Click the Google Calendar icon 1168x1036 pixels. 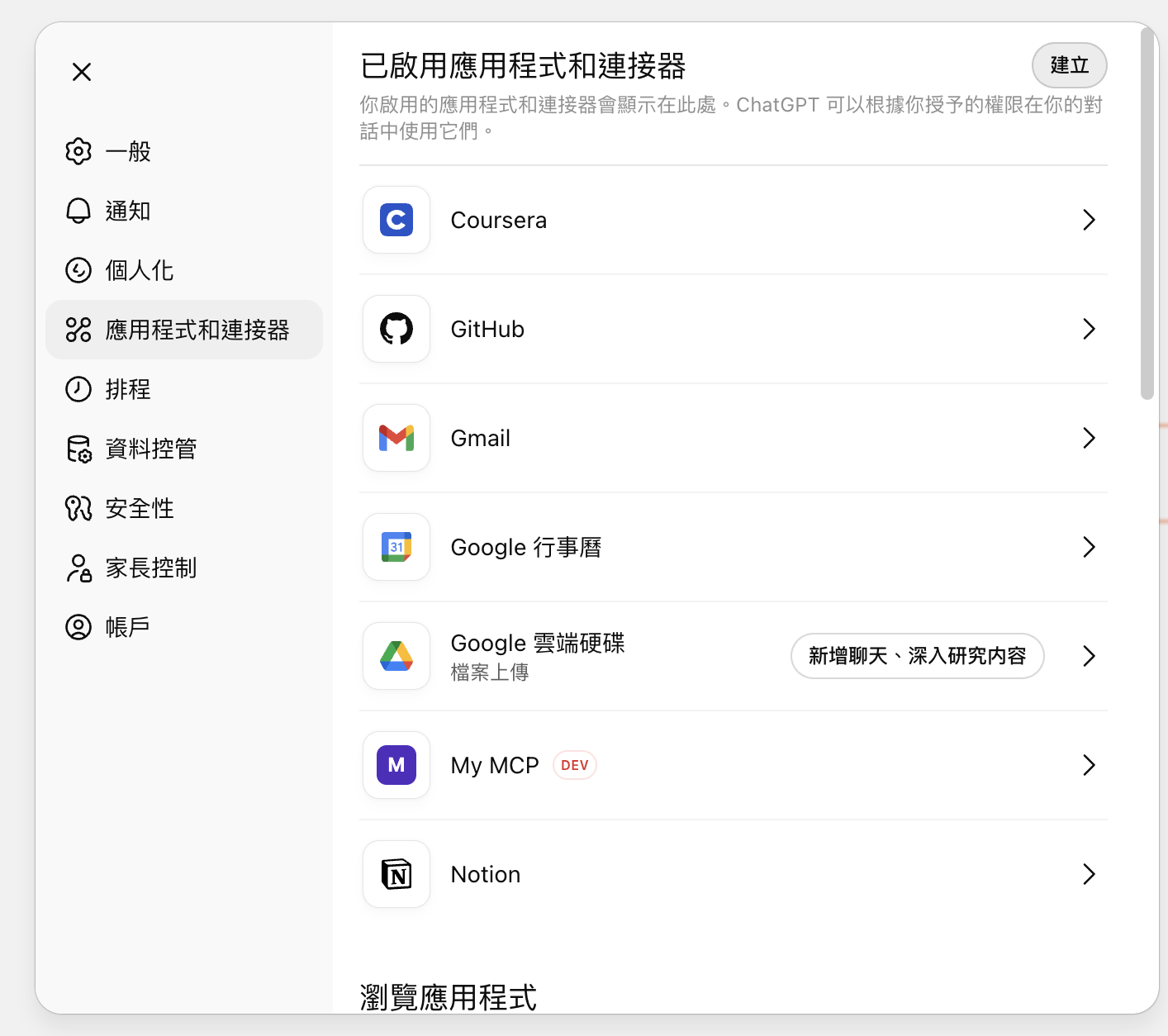coord(396,547)
